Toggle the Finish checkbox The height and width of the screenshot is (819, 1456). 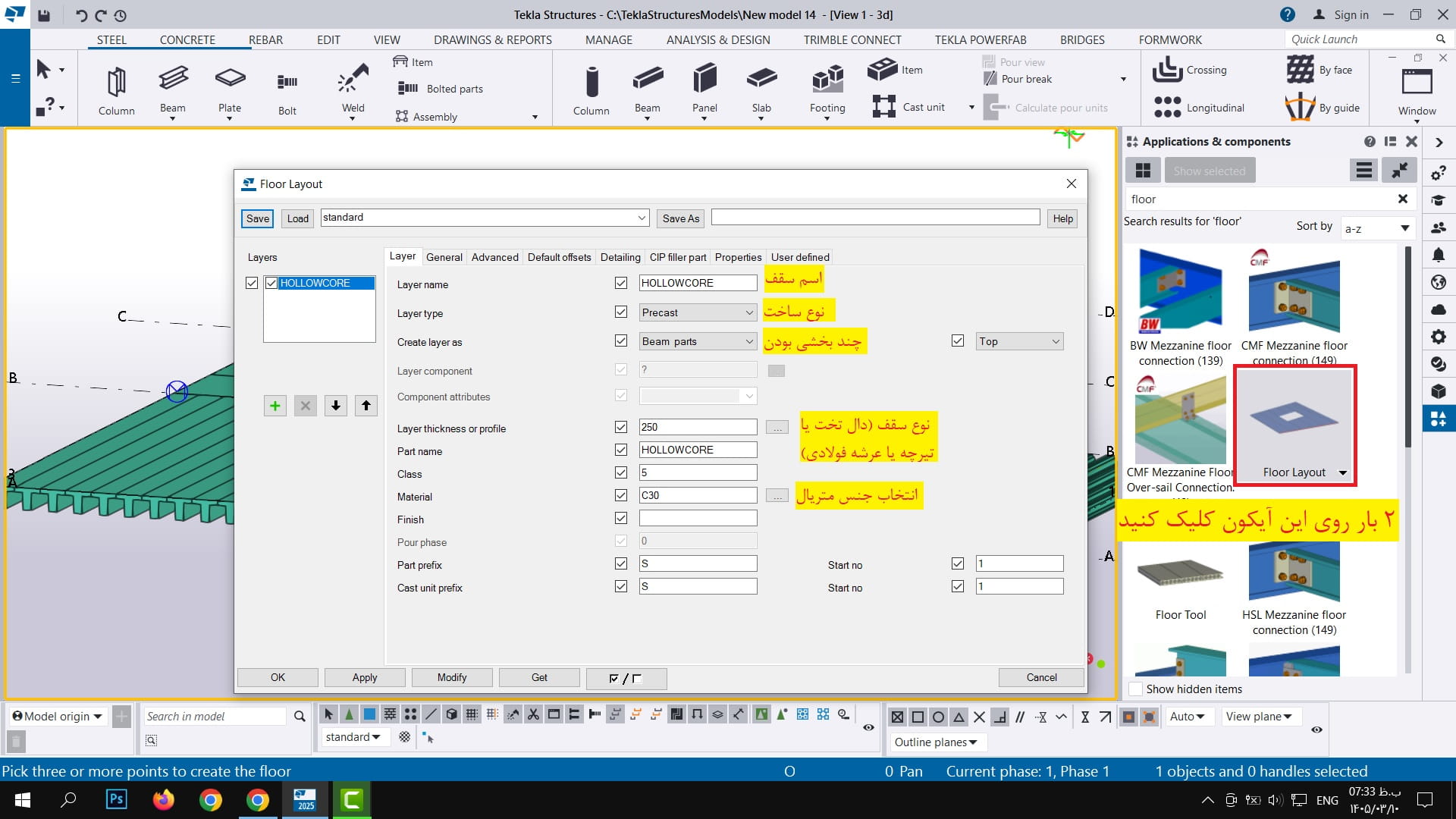(x=621, y=518)
